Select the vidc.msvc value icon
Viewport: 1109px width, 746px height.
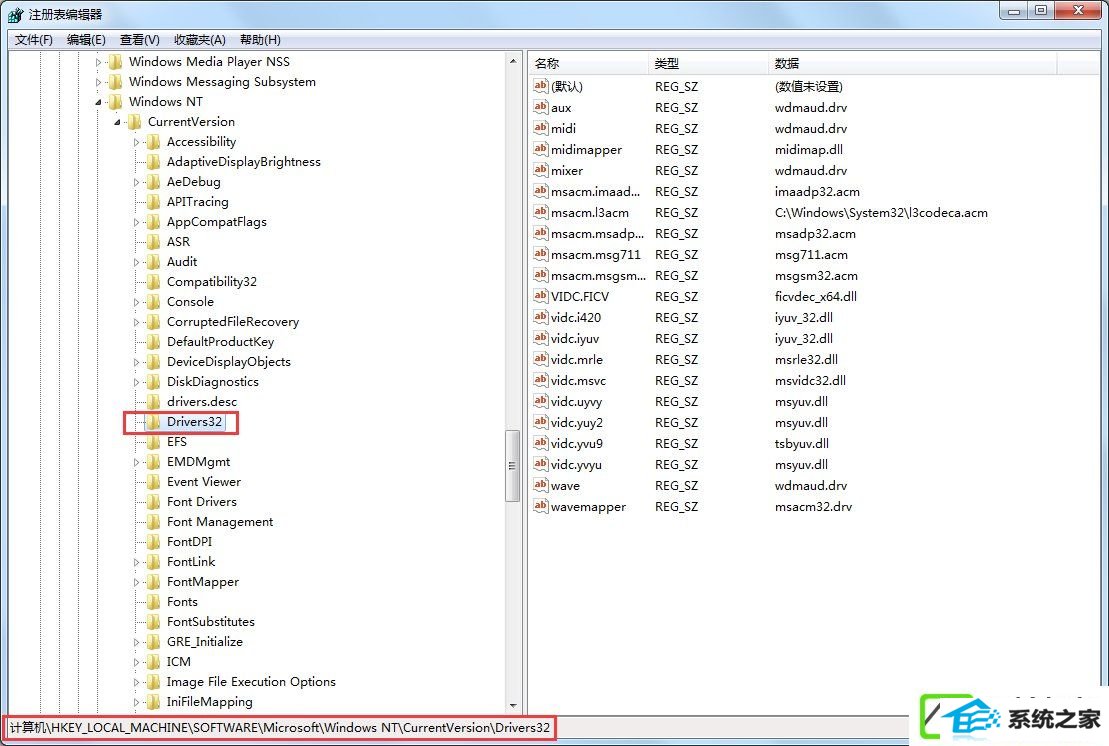pyautogui.click(x=540, y=380)
